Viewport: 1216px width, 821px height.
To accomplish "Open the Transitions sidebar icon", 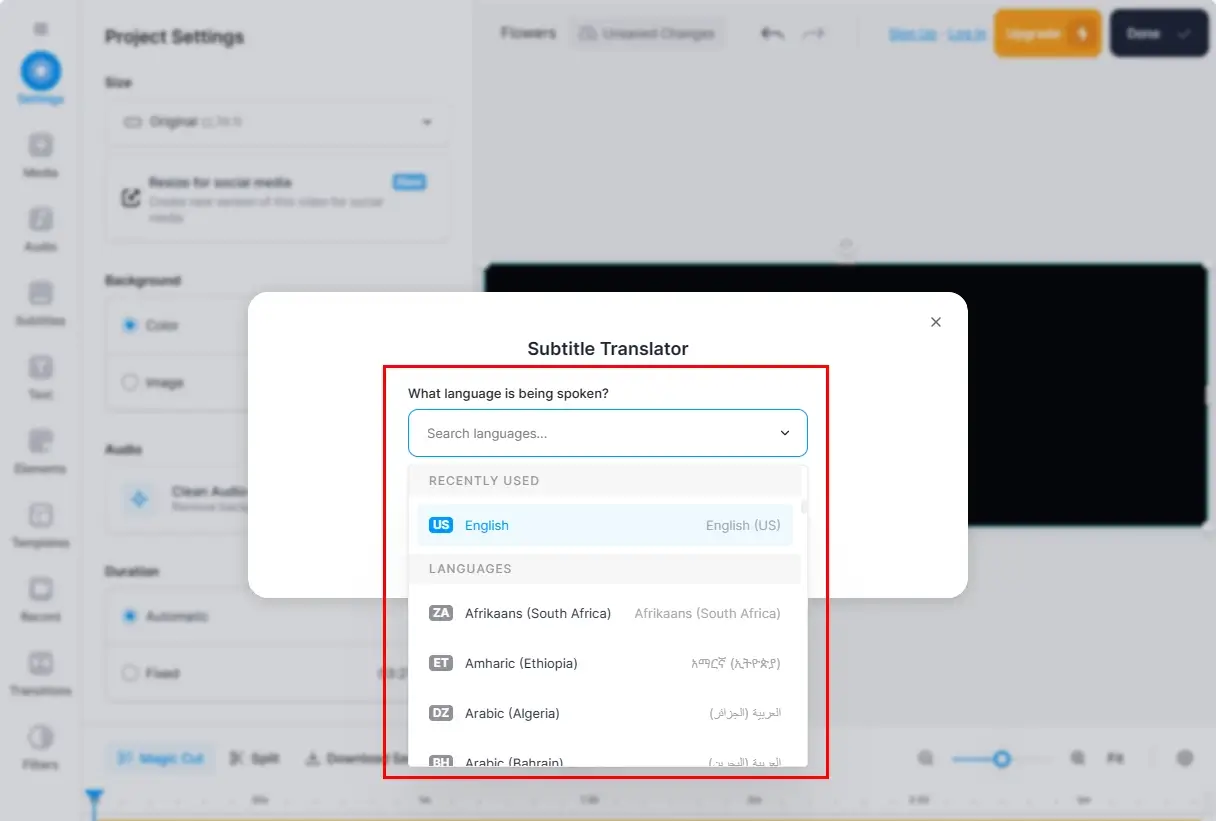I will pos(40,664).
